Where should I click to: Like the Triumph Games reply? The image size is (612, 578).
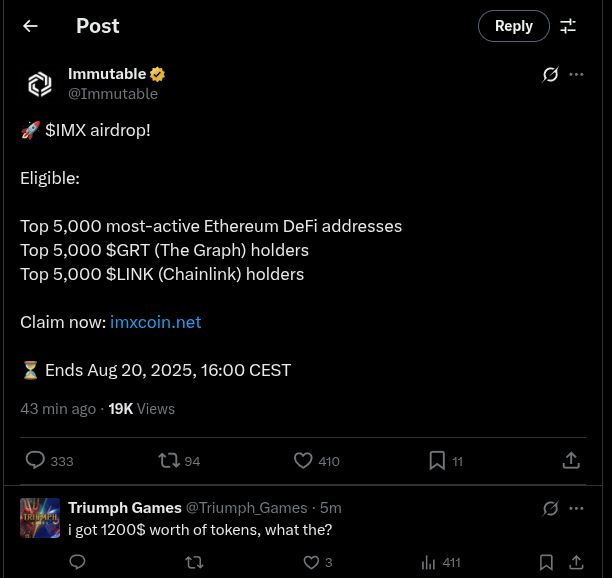[x=311, y=562]
